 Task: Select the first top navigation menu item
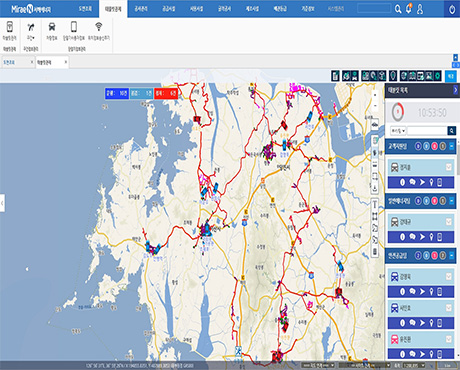pyautogui.click(x=85, y=9)
